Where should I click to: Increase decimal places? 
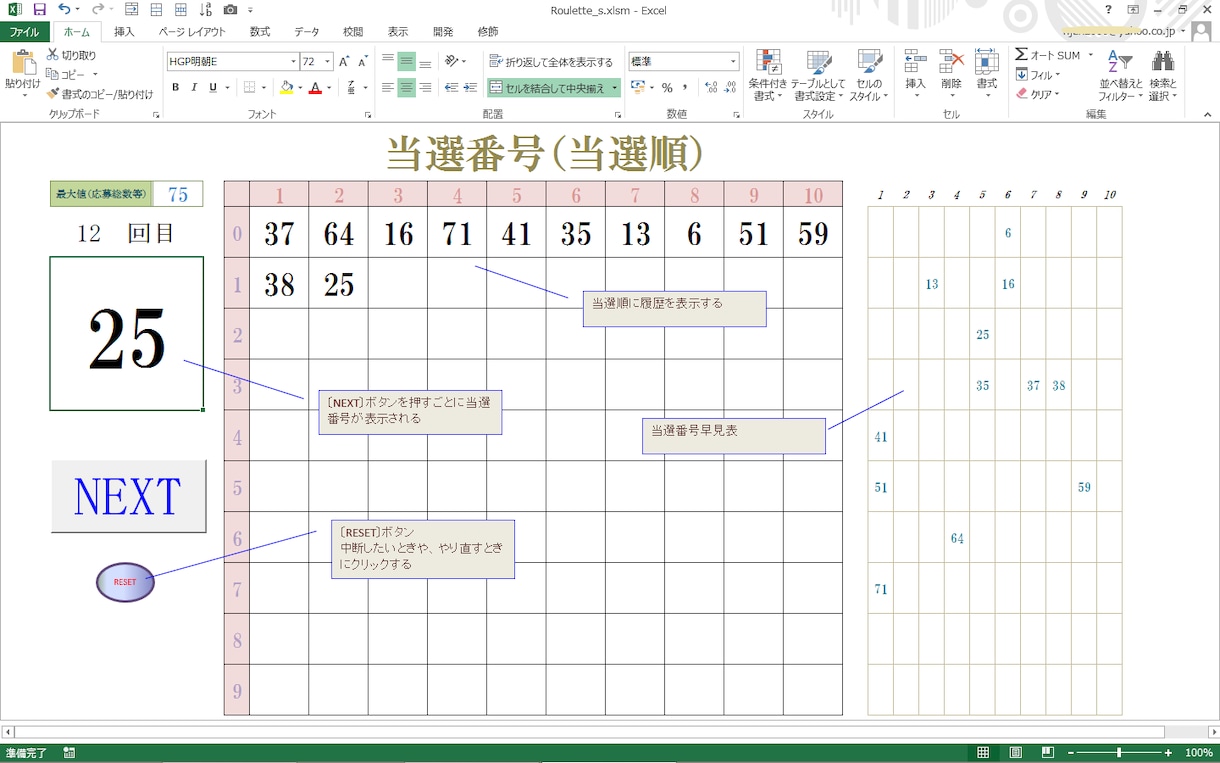click(x=711, y=88)
